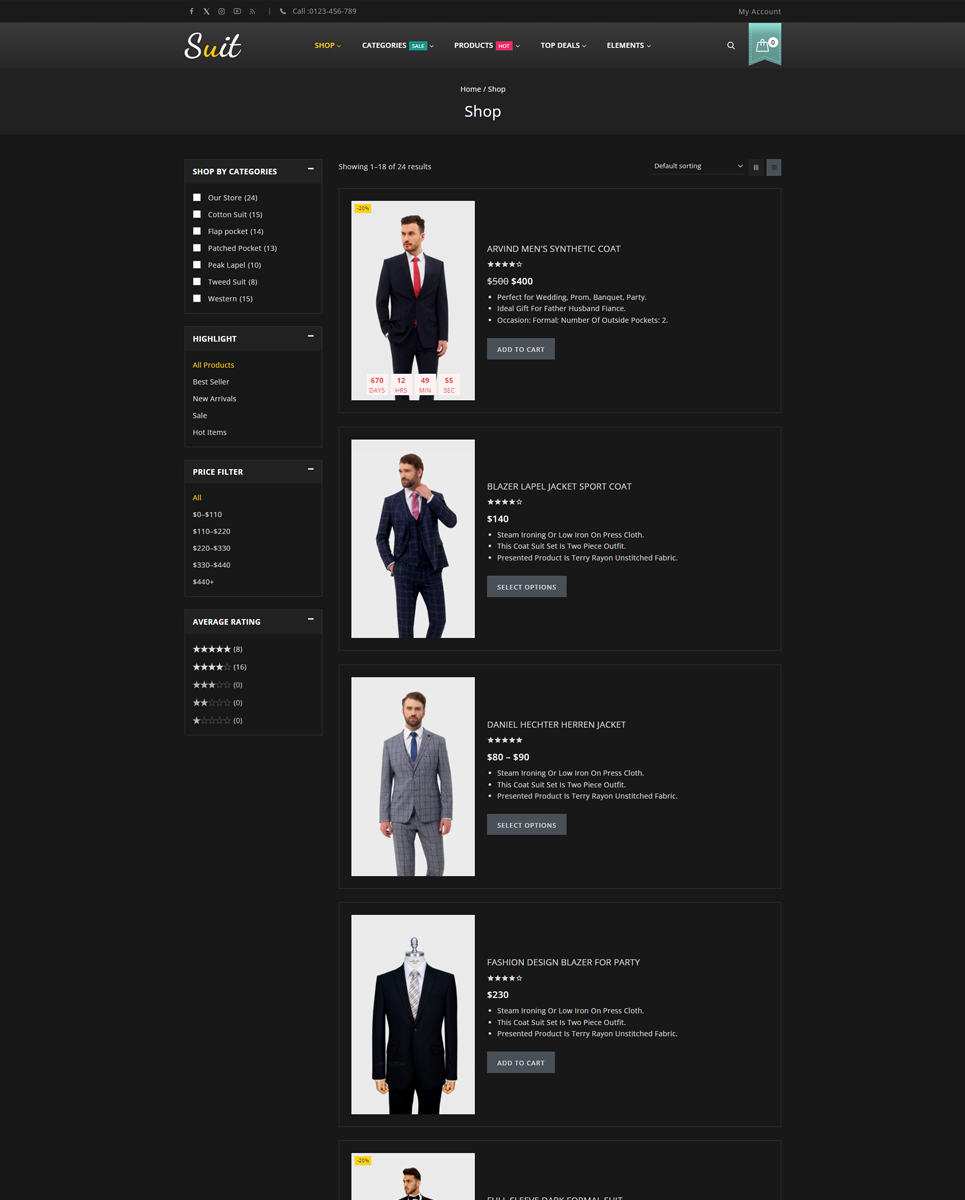The height and width of the screenshot is (1200, 965).
Task: Open the Top Deals menu
Action: click(563, 46)
